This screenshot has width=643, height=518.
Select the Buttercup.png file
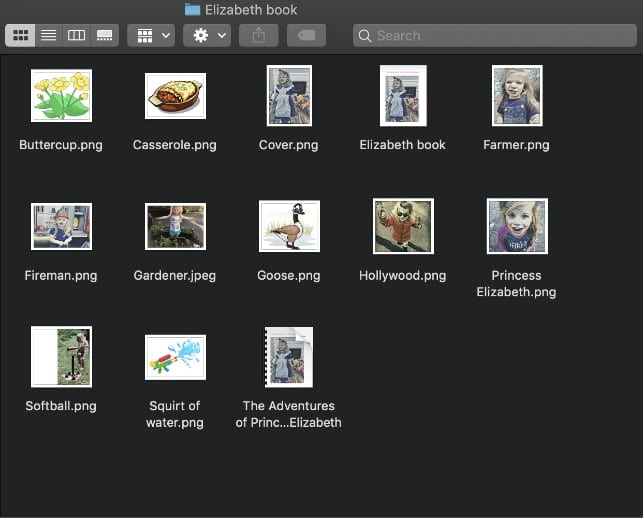point(61,95)
